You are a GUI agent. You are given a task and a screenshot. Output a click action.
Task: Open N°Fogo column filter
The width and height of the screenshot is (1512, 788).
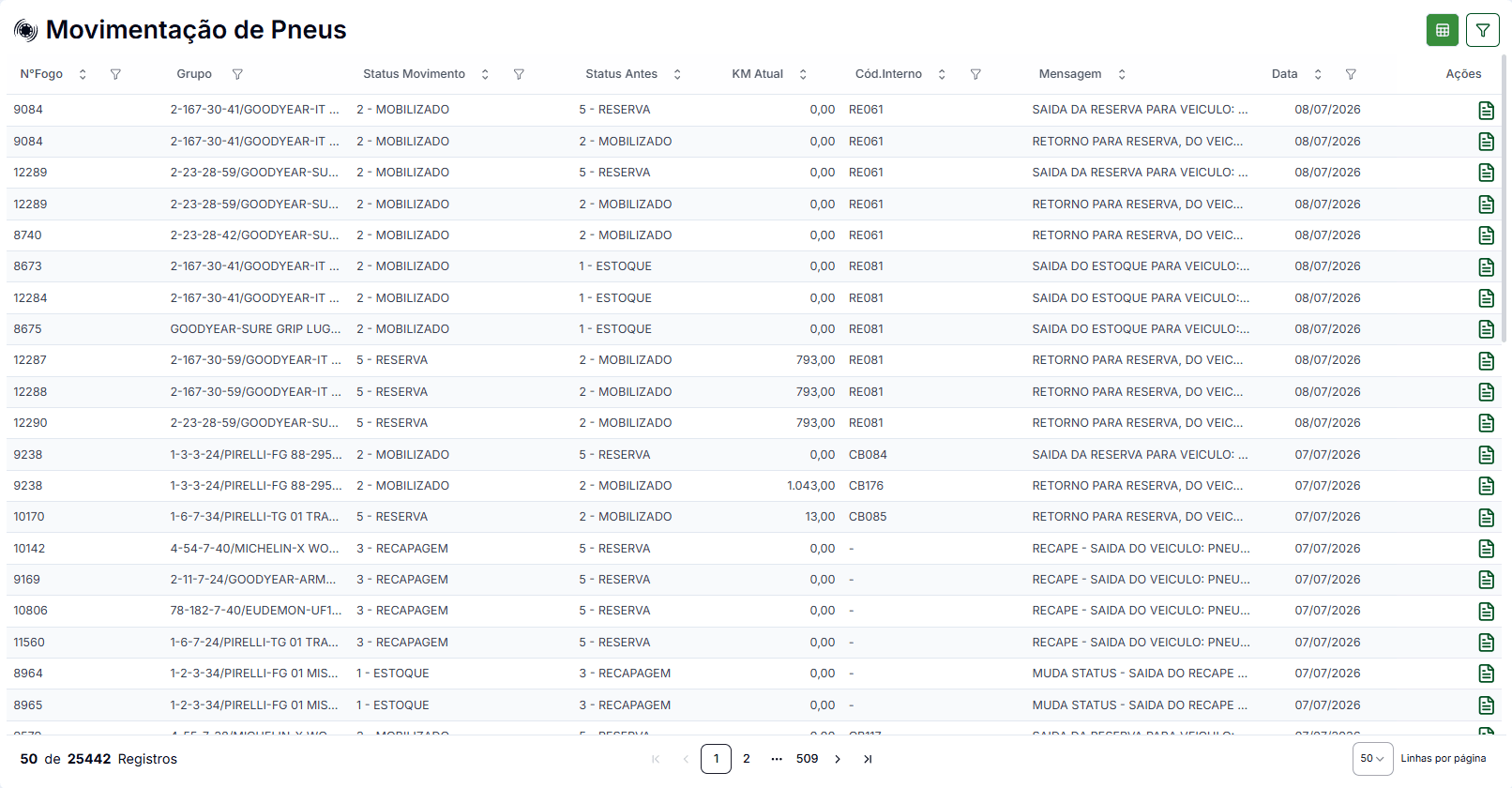115,74
